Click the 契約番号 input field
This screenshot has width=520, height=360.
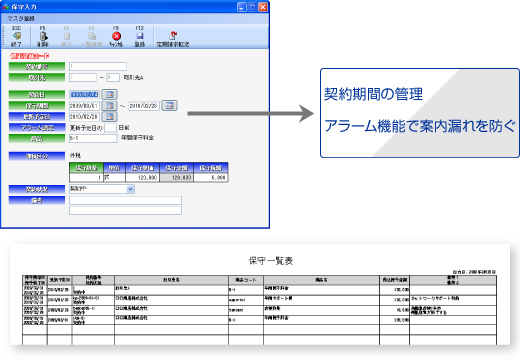98,66
